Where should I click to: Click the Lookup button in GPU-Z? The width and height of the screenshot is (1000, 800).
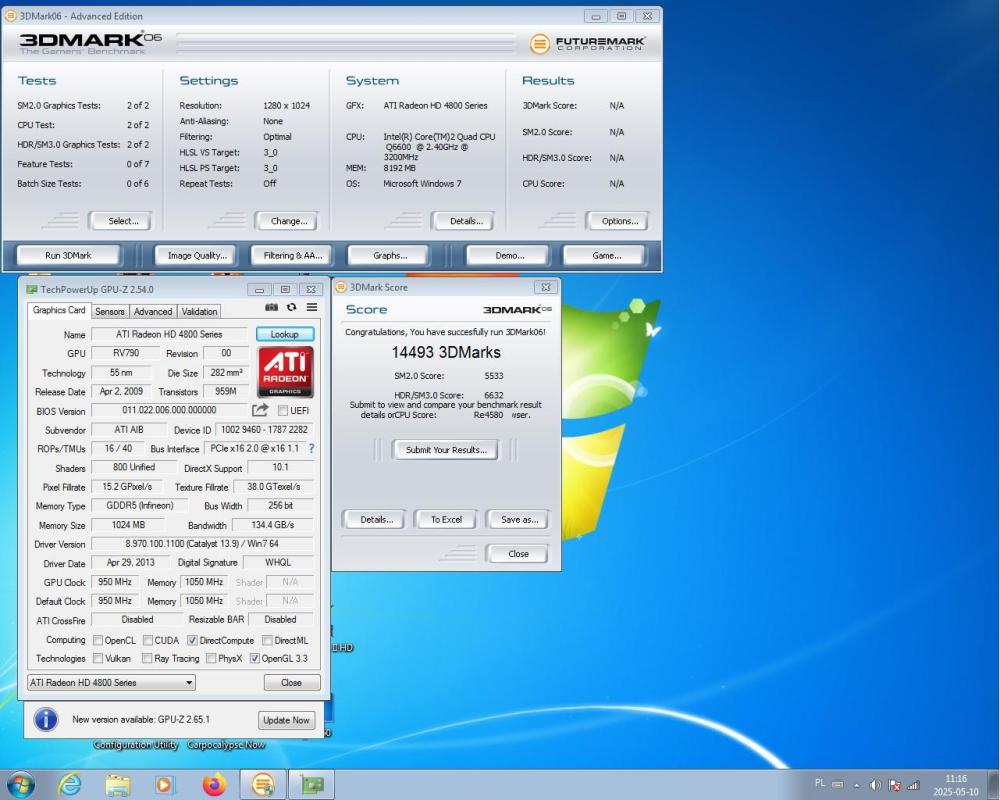tap(285, 334)
